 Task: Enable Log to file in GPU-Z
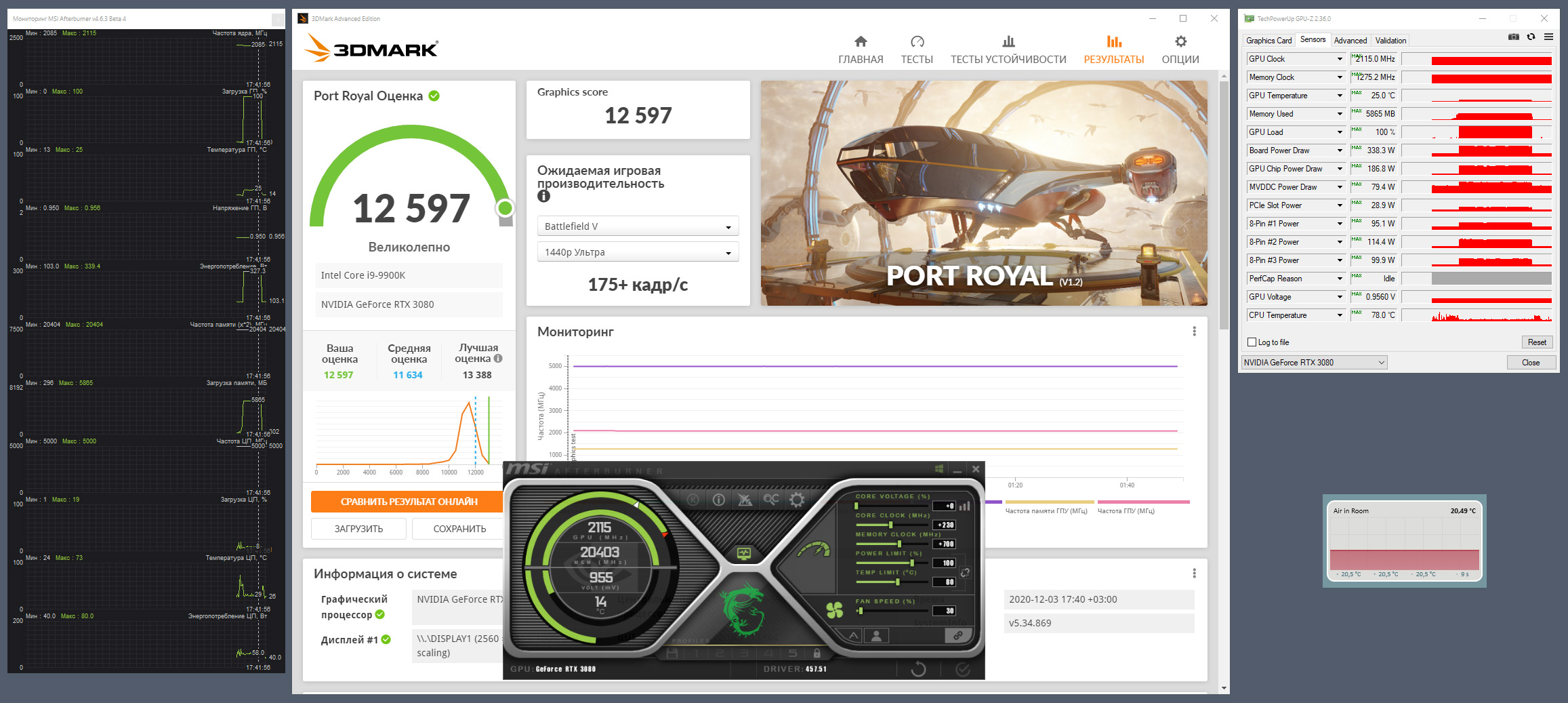[x=1252, y=342]
